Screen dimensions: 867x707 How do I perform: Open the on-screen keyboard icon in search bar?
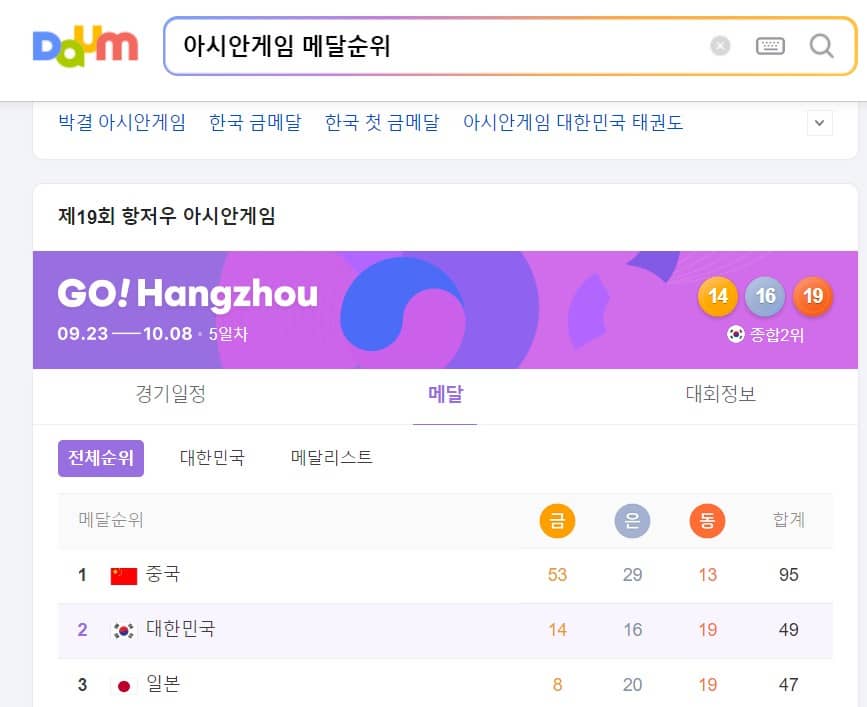tap(770, 45)
